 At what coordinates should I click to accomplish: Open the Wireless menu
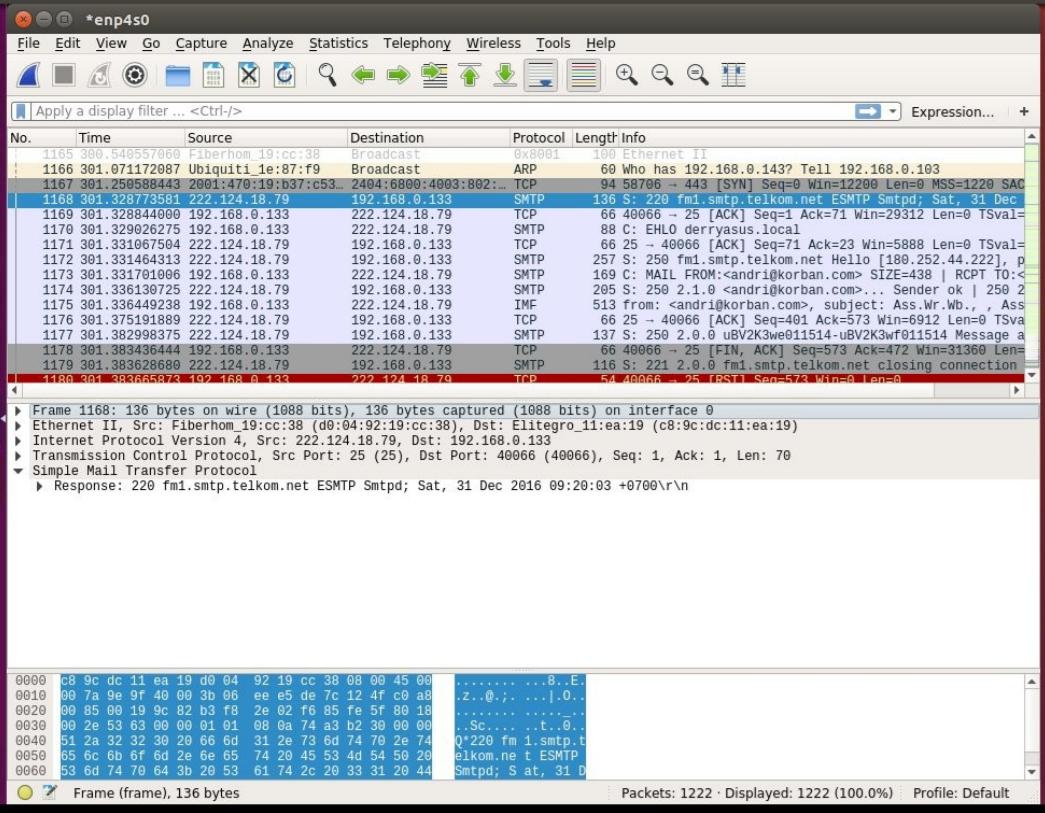pyautogui.click(x=493, y=43)
